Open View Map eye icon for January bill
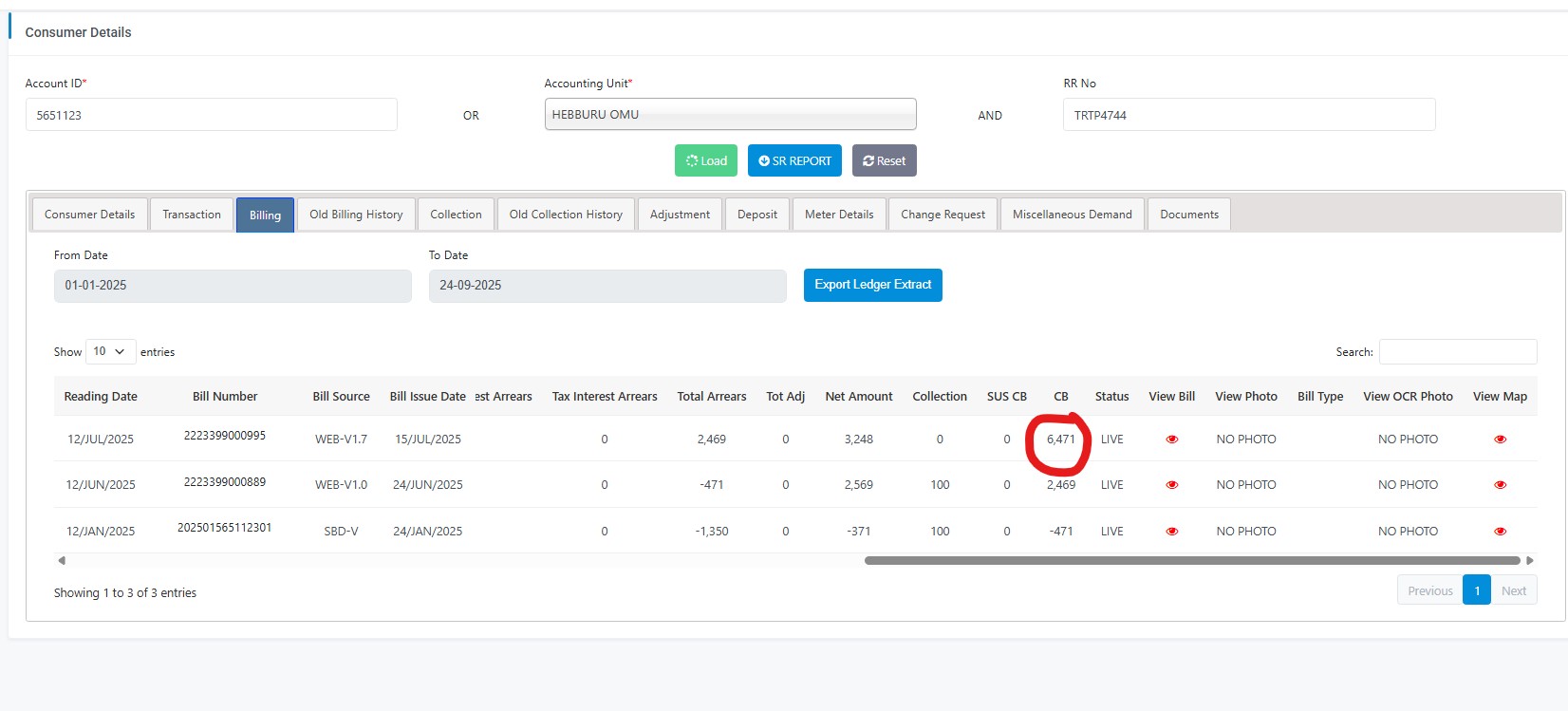 [x=1500, y=532]
